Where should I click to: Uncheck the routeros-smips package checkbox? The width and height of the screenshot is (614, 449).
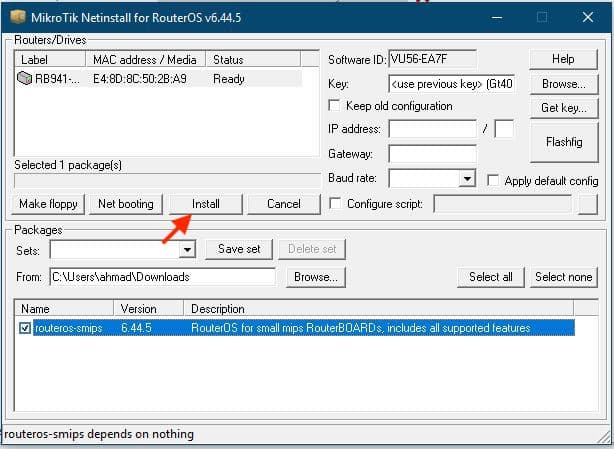click(25, 328)
